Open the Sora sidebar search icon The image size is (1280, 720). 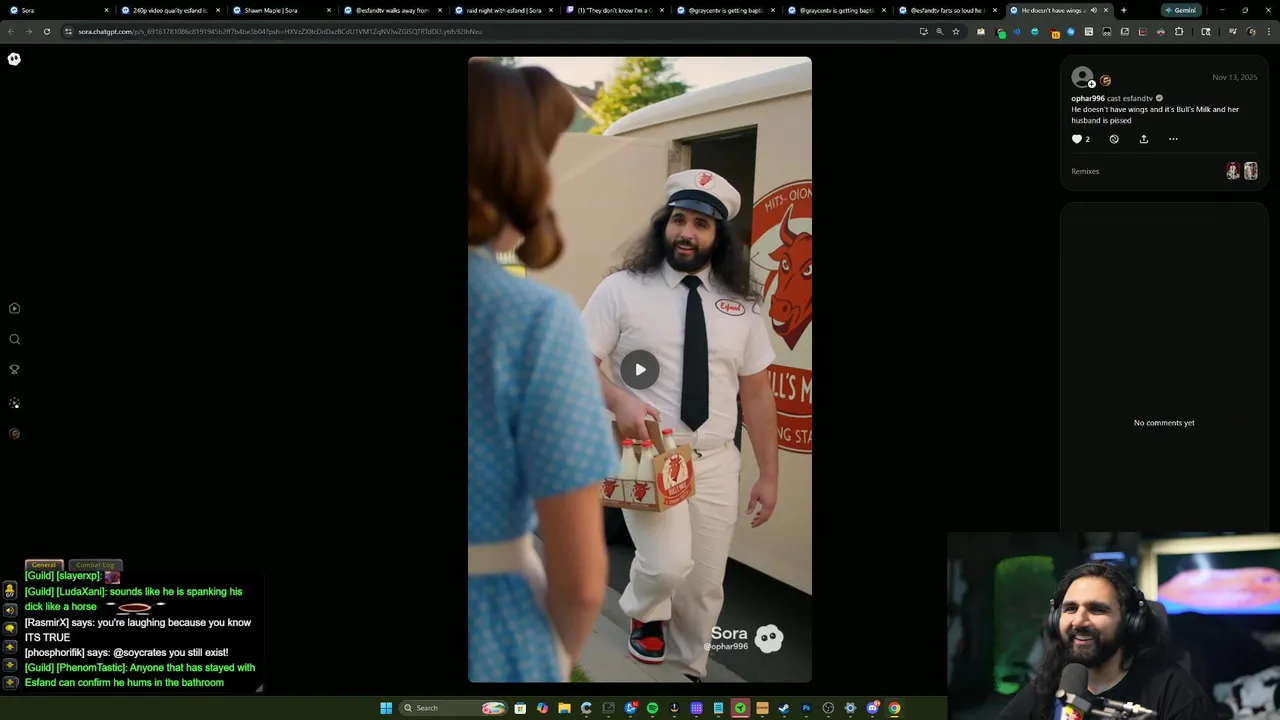click(14, 339)
